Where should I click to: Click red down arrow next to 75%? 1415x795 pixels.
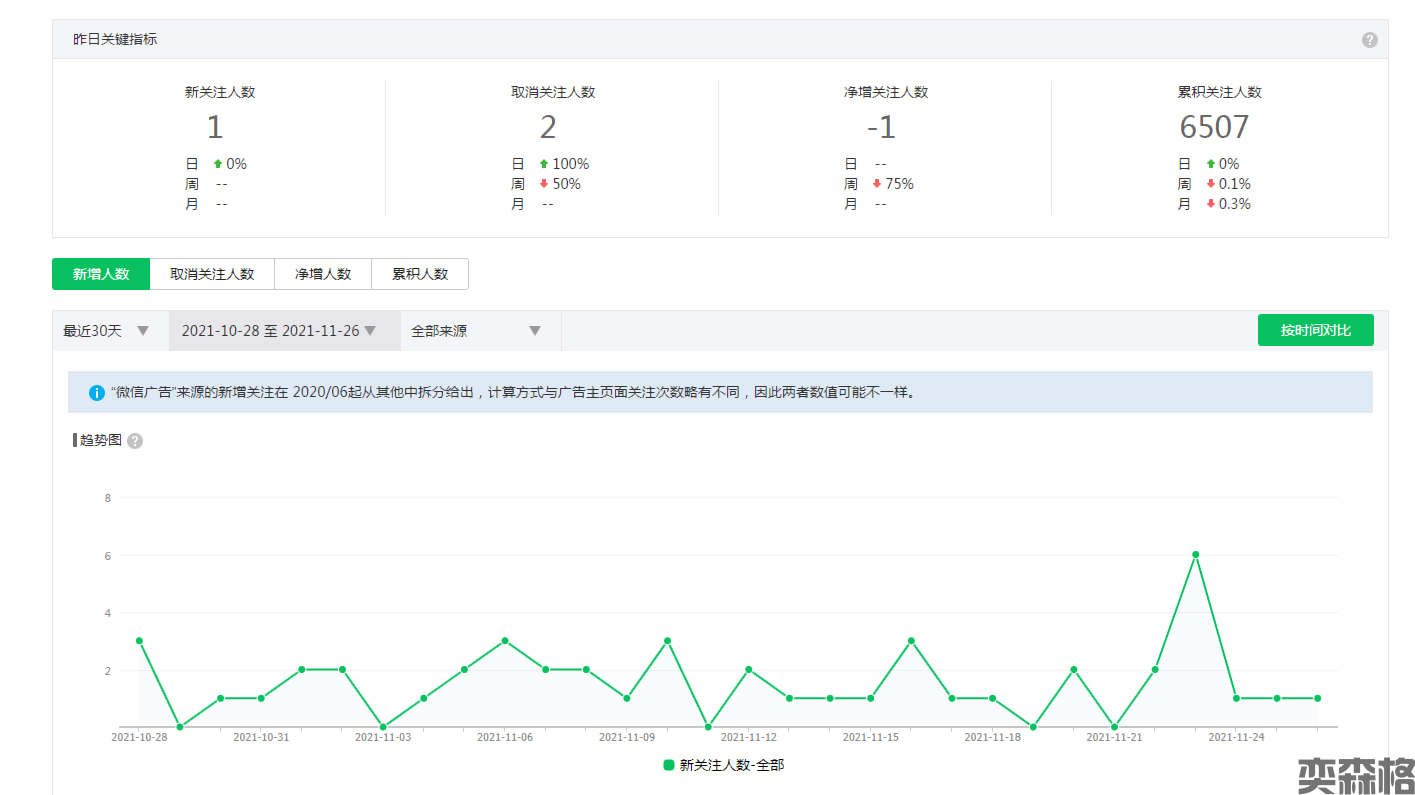click(x=877, y=184)
